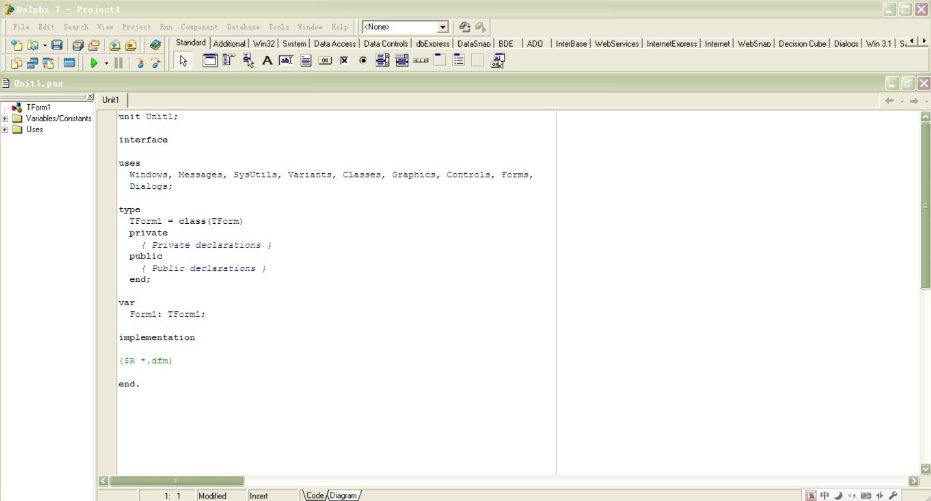Select the CheckBox component icon
This screenshot has width=931, height=501.
pyautogui.click(x=344, y=60)
